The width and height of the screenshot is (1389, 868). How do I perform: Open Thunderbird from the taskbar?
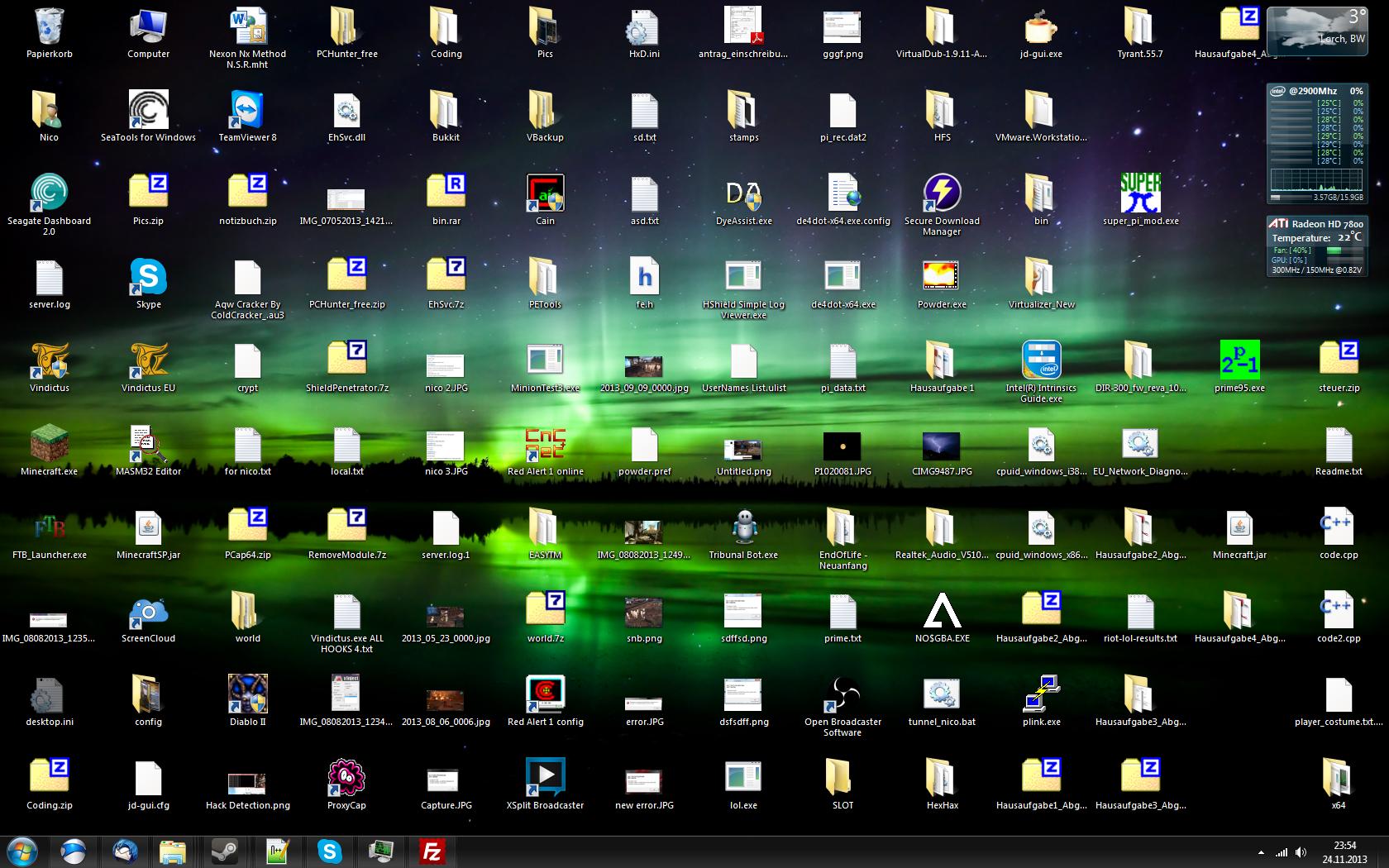tap(125, 851)
